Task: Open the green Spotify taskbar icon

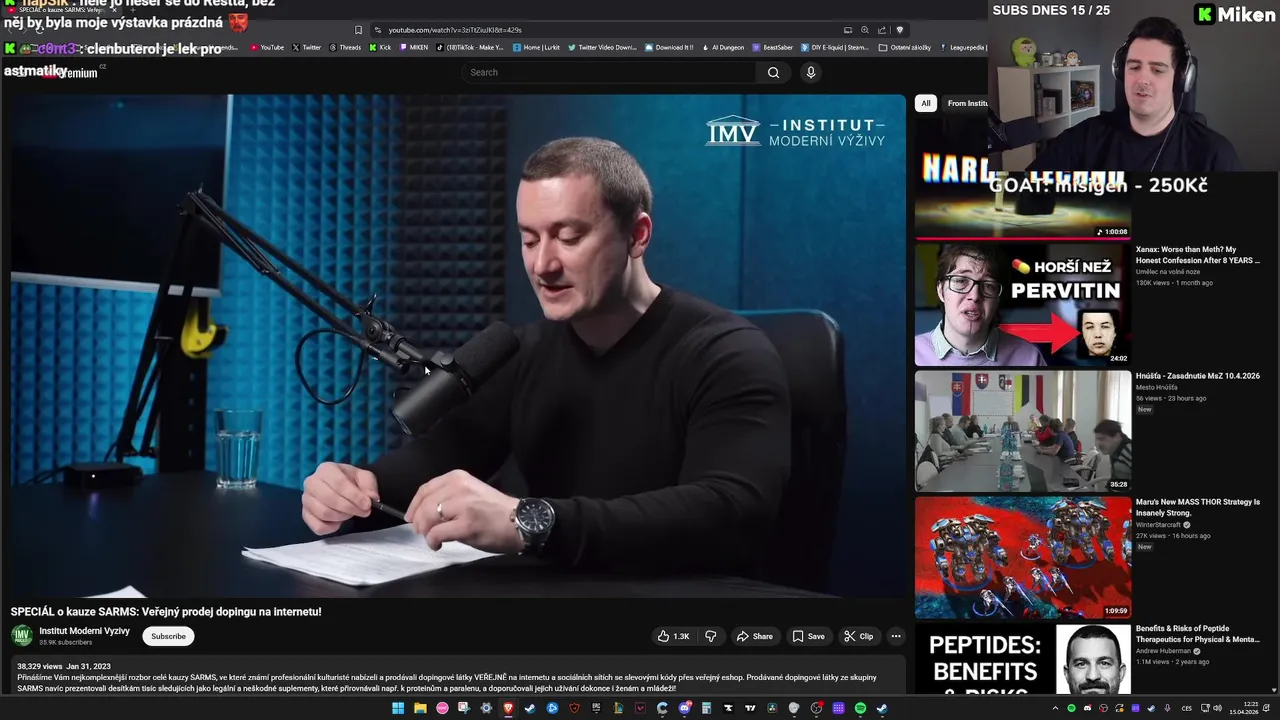Action: 860,708
